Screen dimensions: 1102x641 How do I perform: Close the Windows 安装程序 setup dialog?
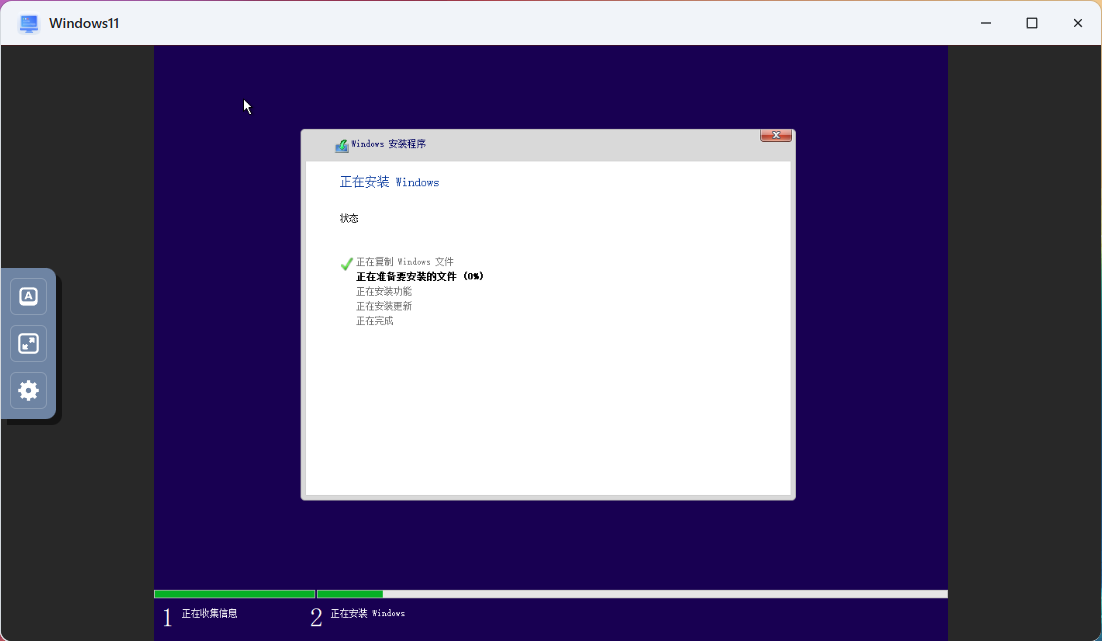[776, 135]
